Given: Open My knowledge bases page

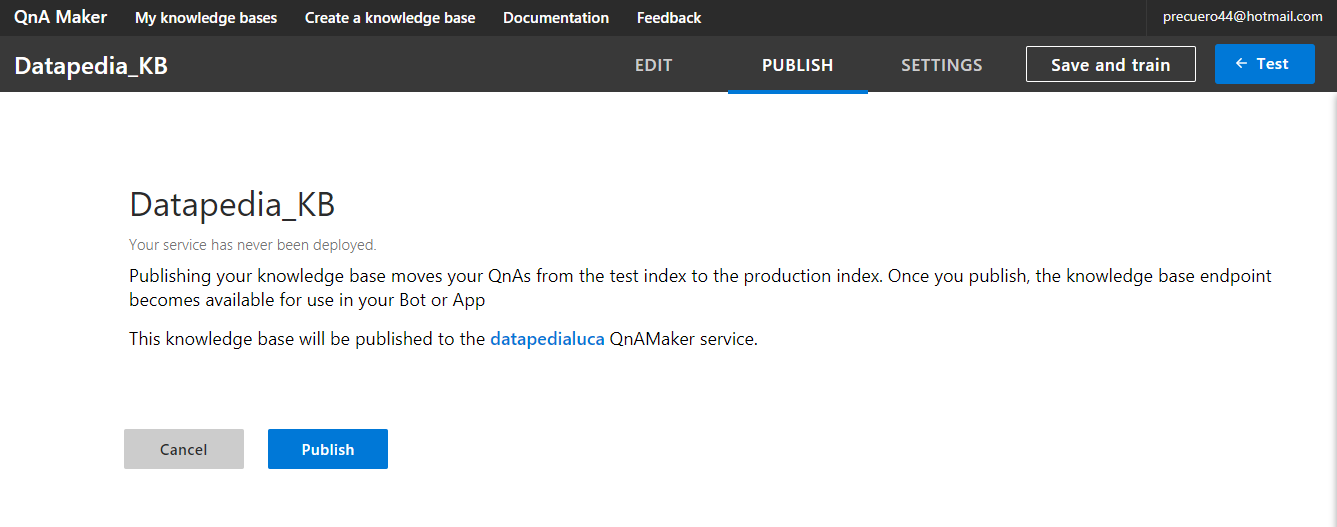Looking at the screenshot, I should tap(206, 18).
